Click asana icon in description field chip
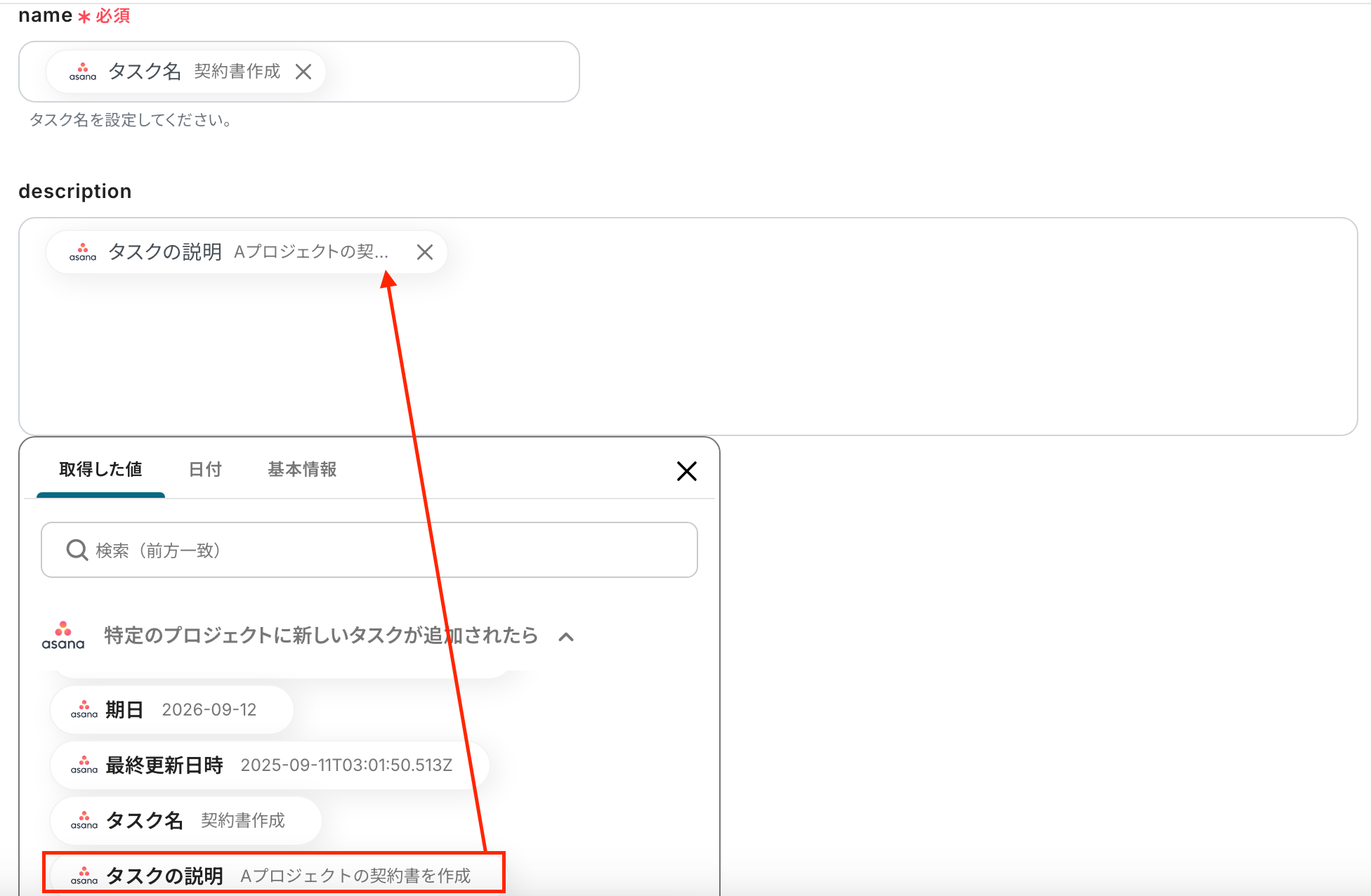This screenshot has width=1371, height=896. (x=83, y=252)
